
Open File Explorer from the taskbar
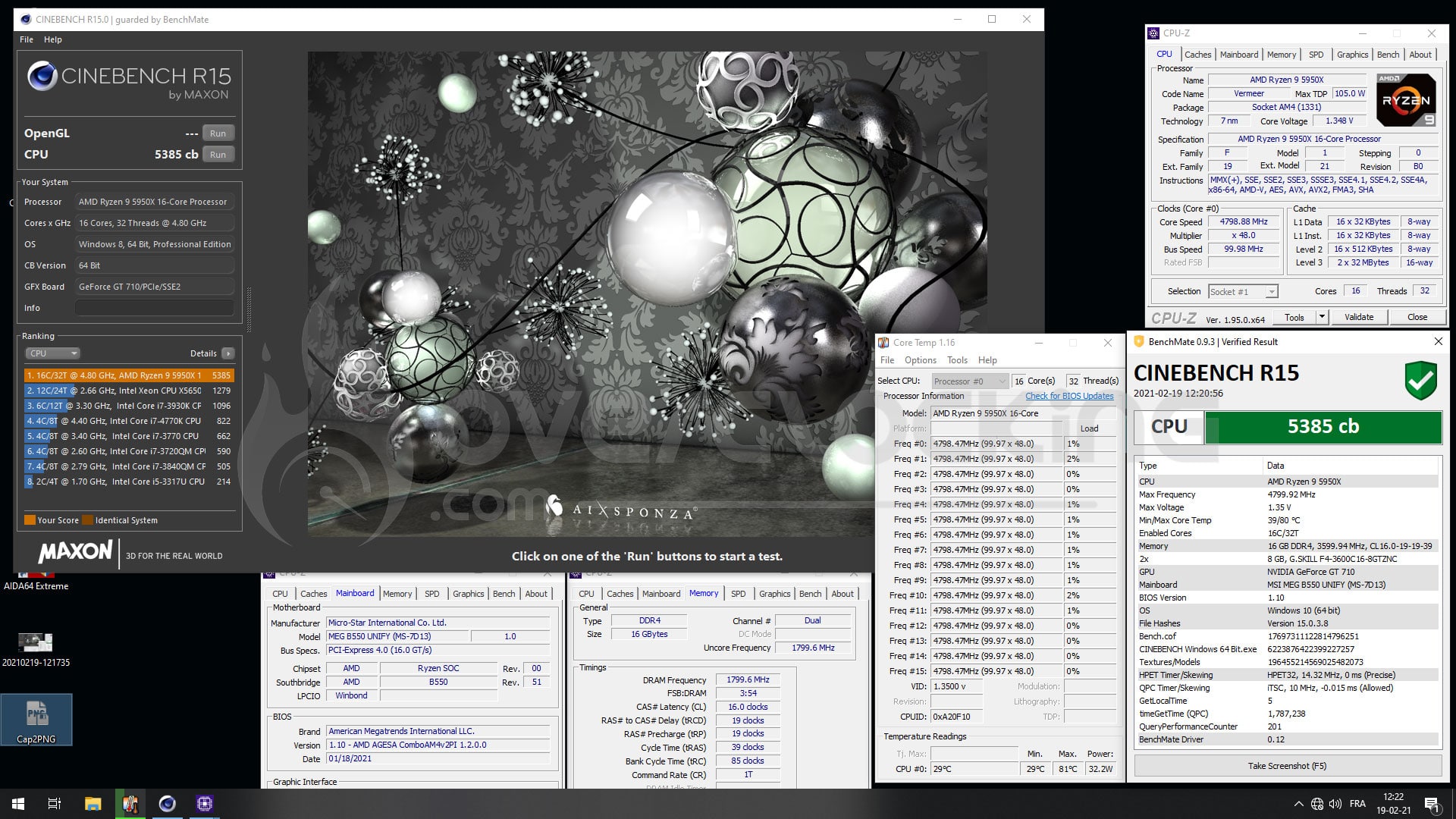click(93, 804)
